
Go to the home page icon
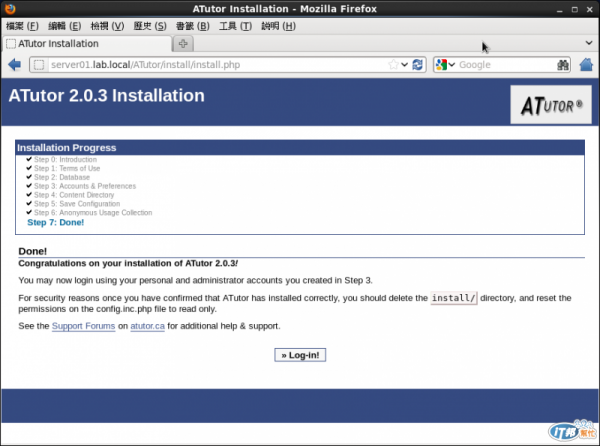(x=586, y=65)
